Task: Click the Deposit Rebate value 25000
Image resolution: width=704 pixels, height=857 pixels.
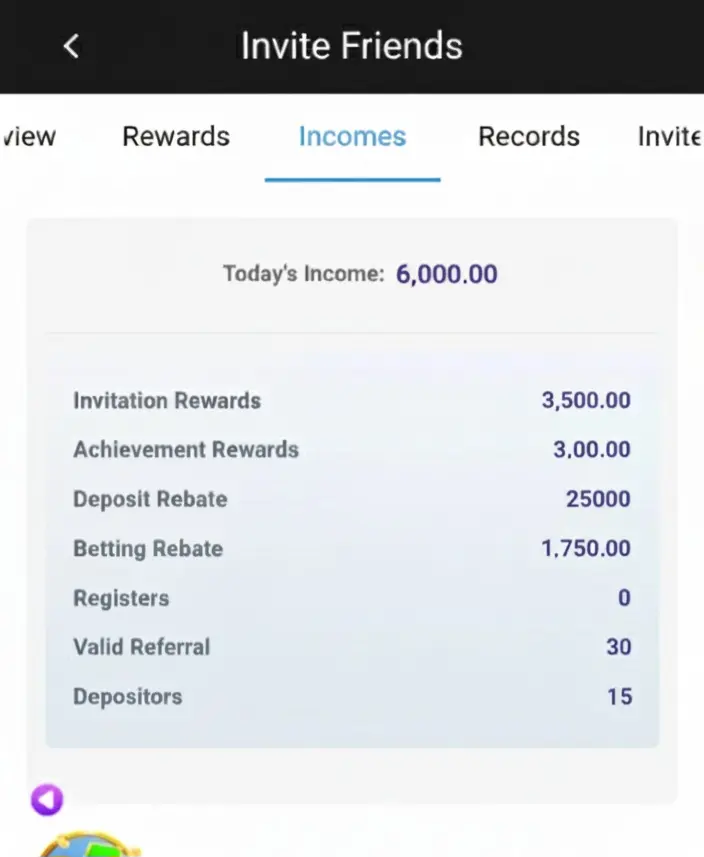Action: (x=598, y=498)
